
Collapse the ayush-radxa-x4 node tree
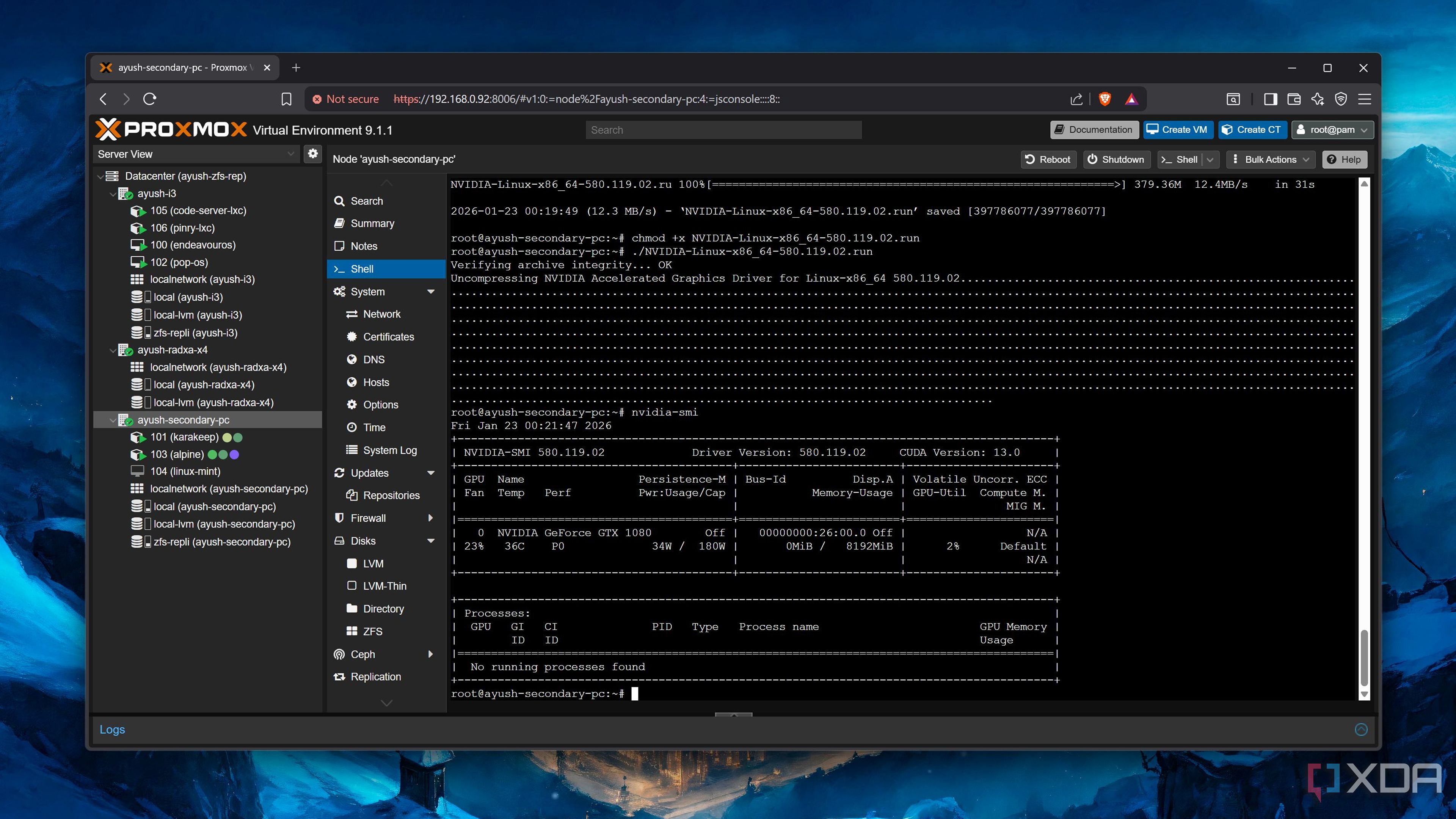click(x=113, y=350)
